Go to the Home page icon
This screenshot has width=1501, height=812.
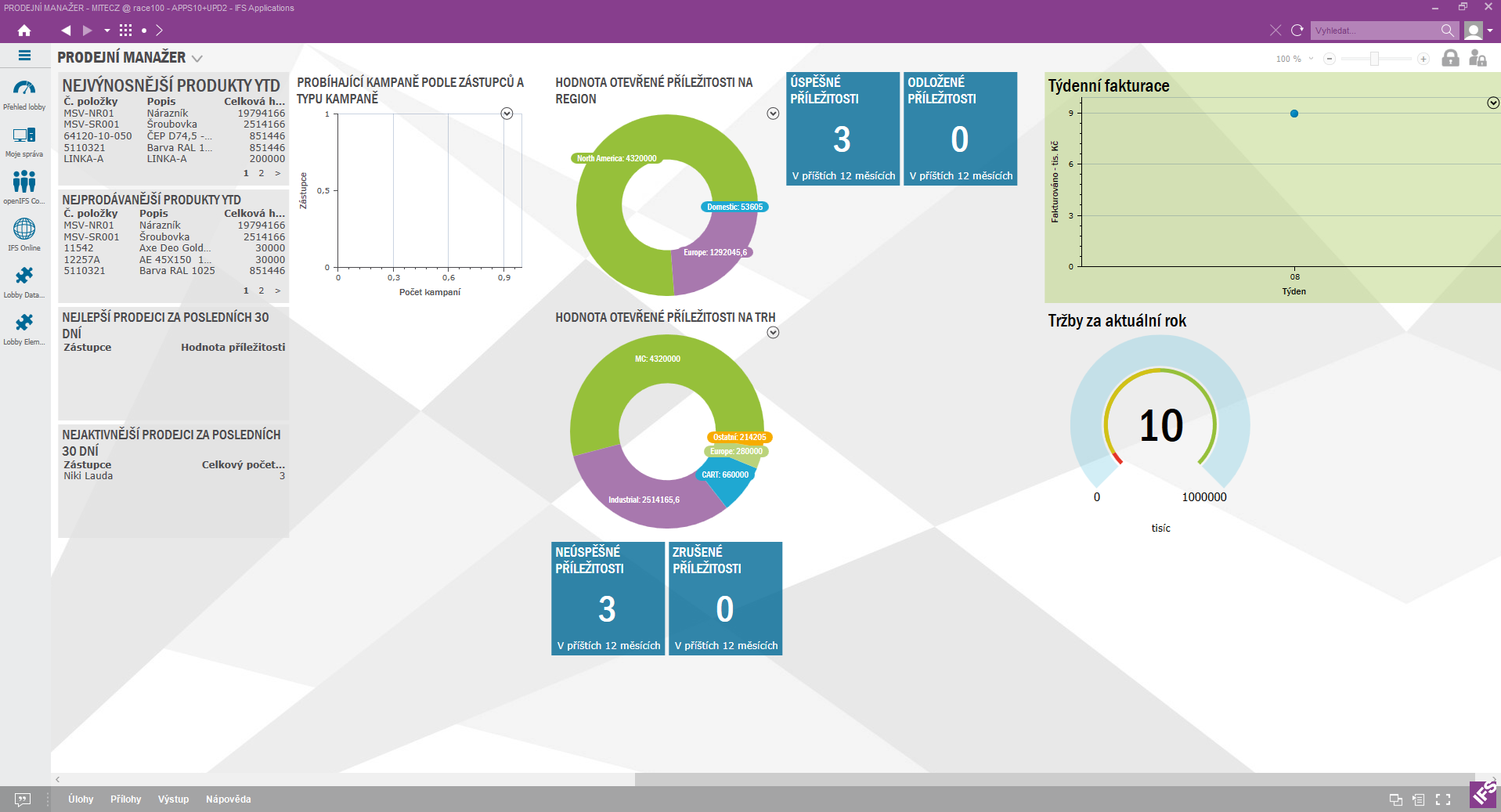click(24, 31)
